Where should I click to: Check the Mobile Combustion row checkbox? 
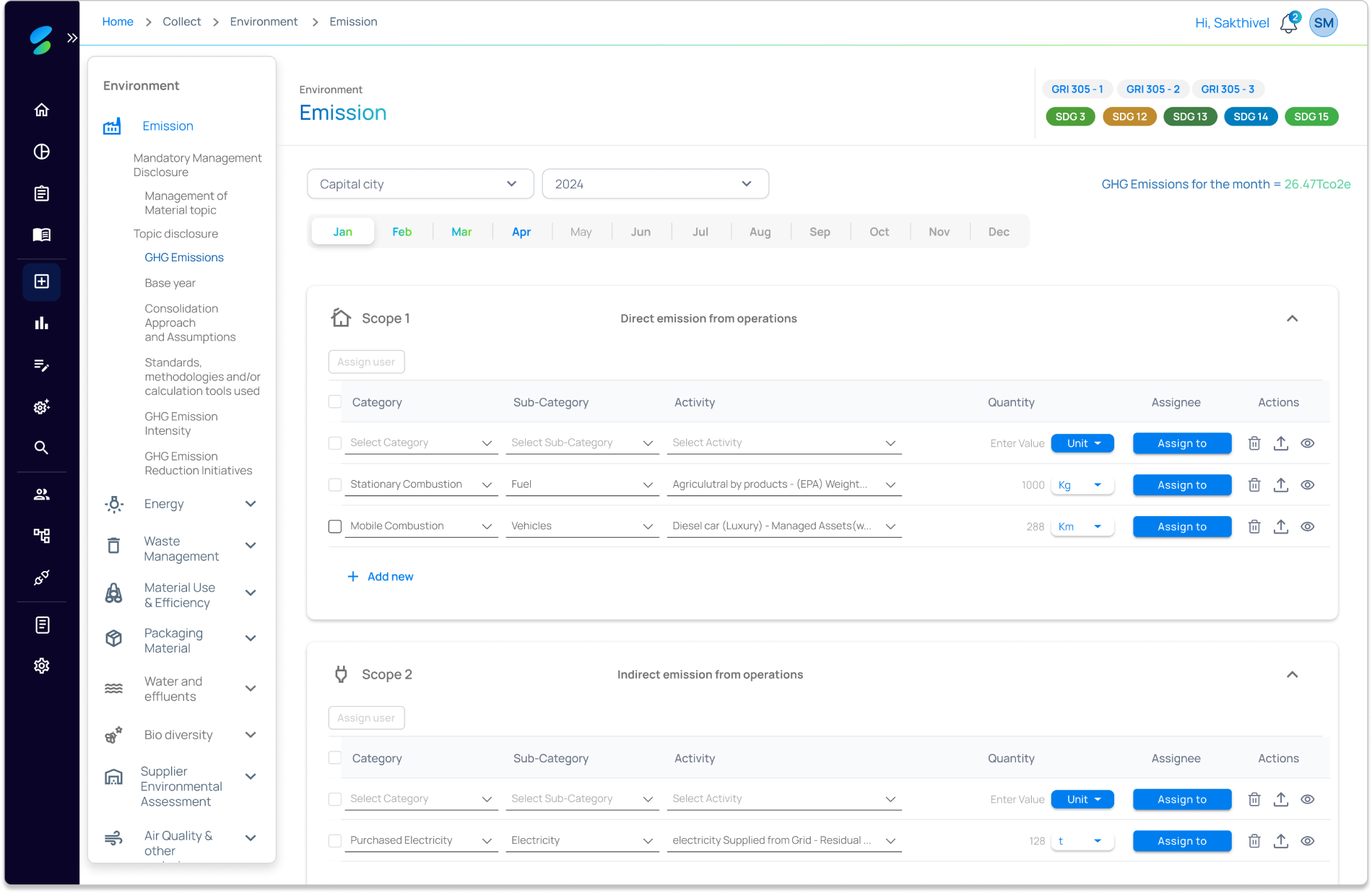coord(335,527)
